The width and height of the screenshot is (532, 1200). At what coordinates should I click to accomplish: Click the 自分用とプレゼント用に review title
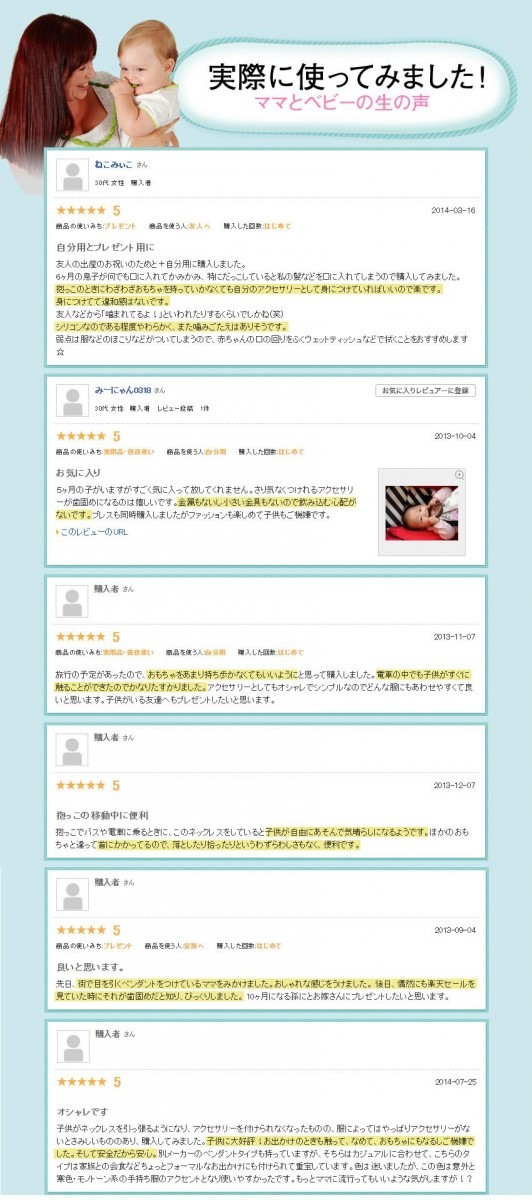tap(106, 246)
